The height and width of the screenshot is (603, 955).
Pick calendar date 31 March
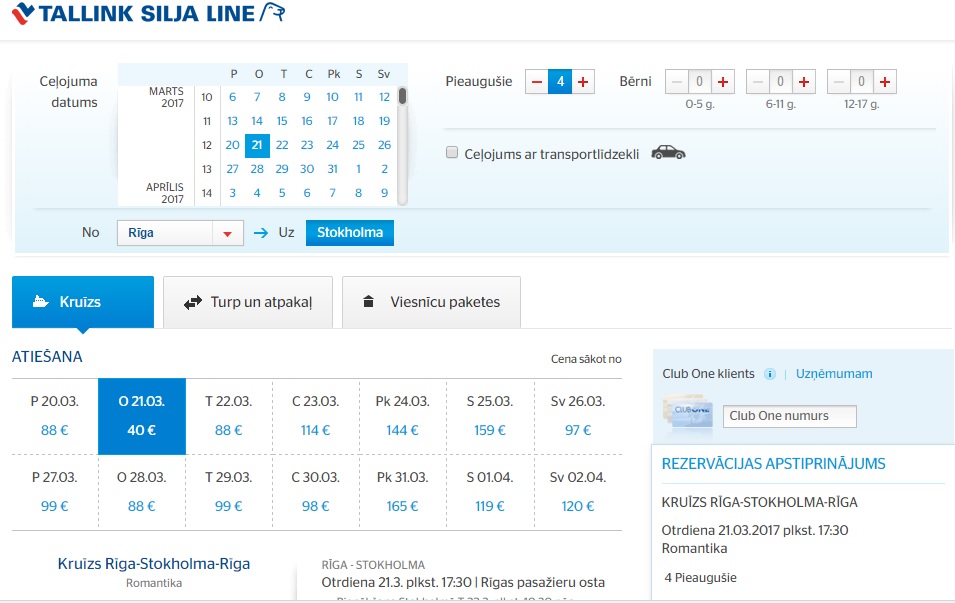click(333, 169)
